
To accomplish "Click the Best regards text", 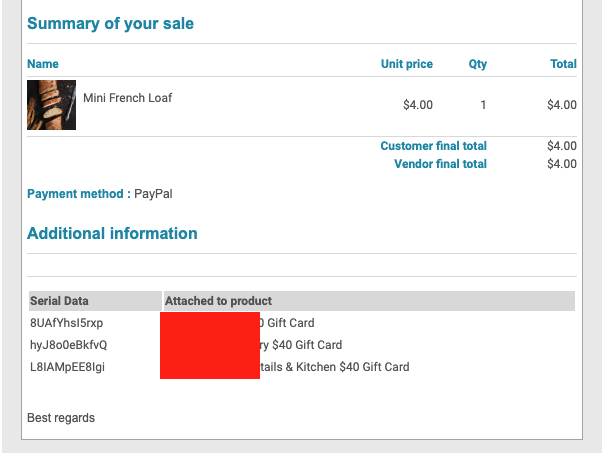I will [61, 418].
